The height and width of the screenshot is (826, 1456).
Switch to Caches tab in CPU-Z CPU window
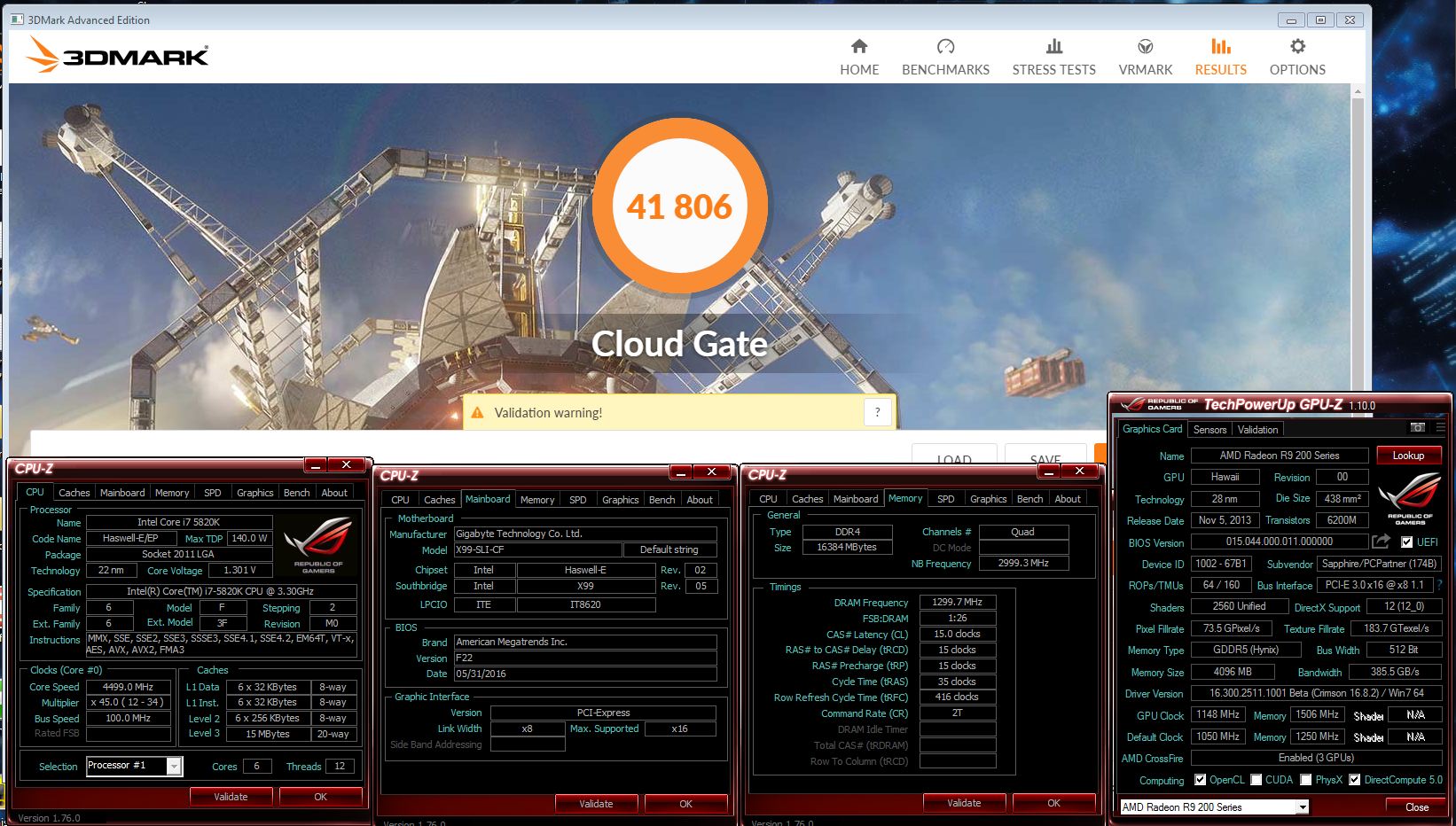(x=74, y=493)
